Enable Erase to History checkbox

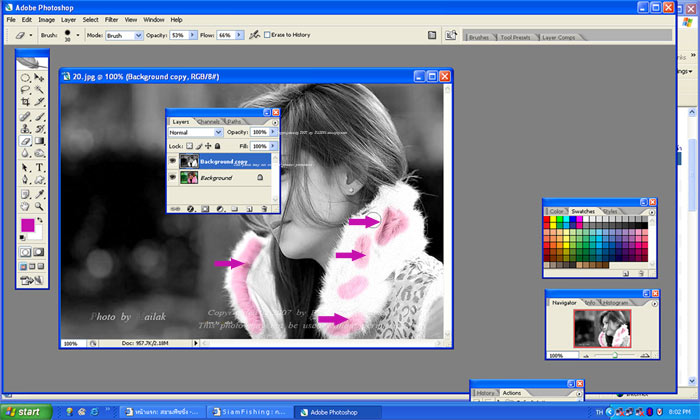pos(267,35)
